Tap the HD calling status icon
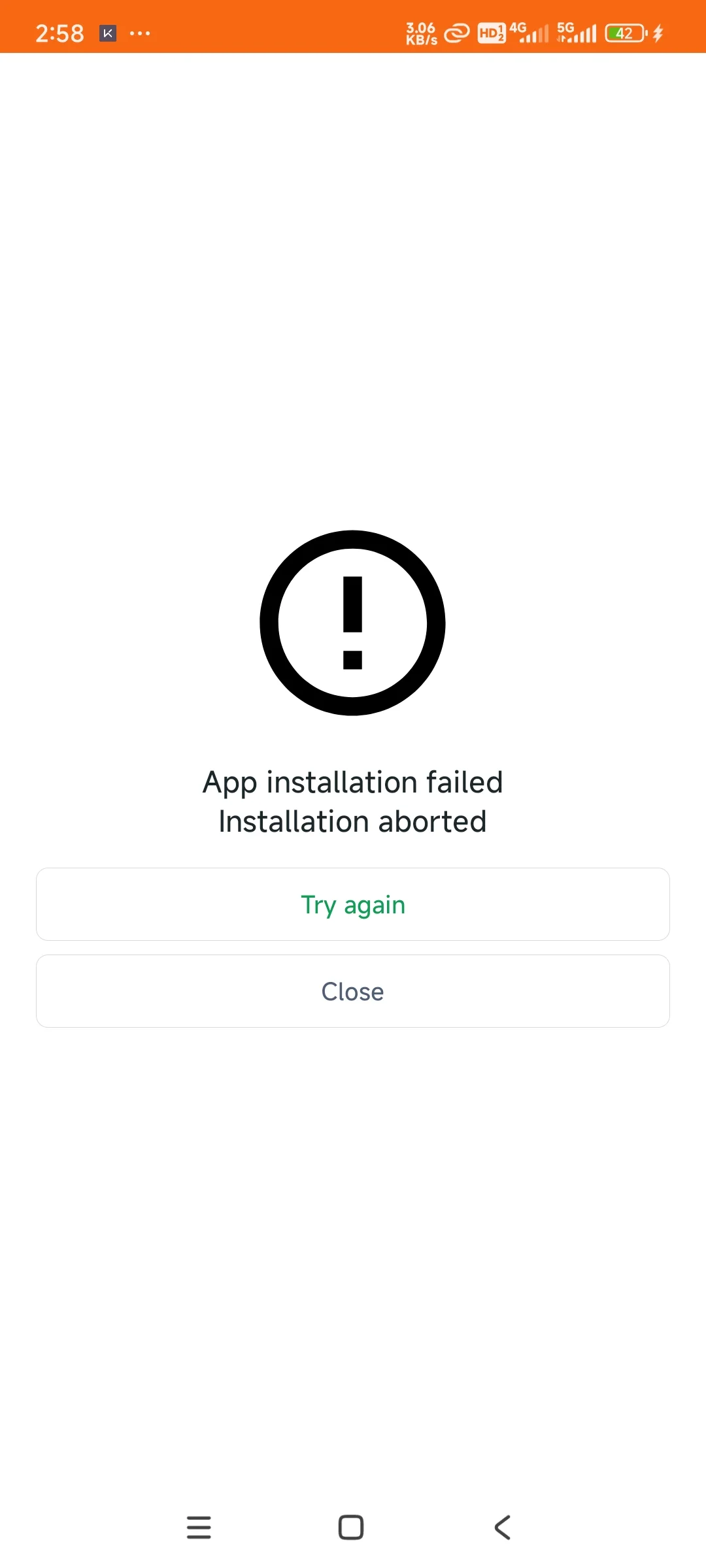The width and height of the screenshot is (706, 1568). point(492,33)
